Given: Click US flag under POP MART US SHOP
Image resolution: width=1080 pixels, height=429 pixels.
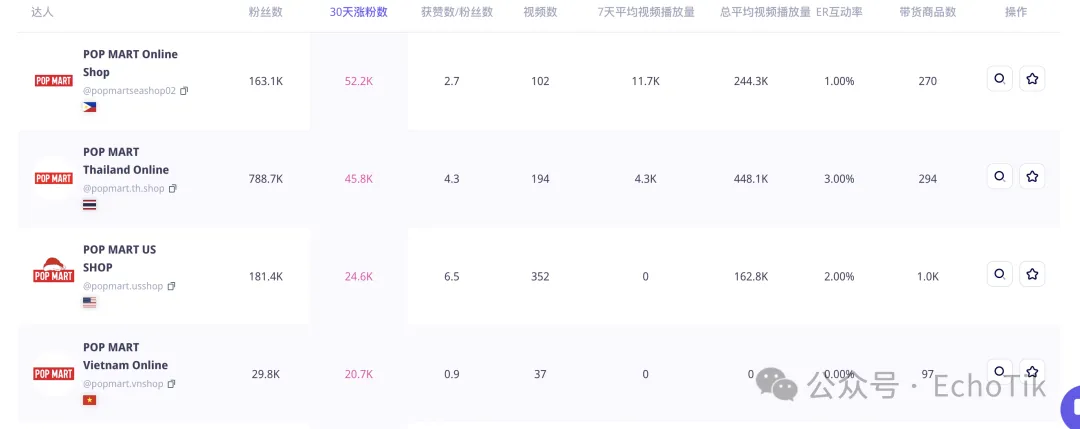Looking at the screenshot, I should click(90, 302).
